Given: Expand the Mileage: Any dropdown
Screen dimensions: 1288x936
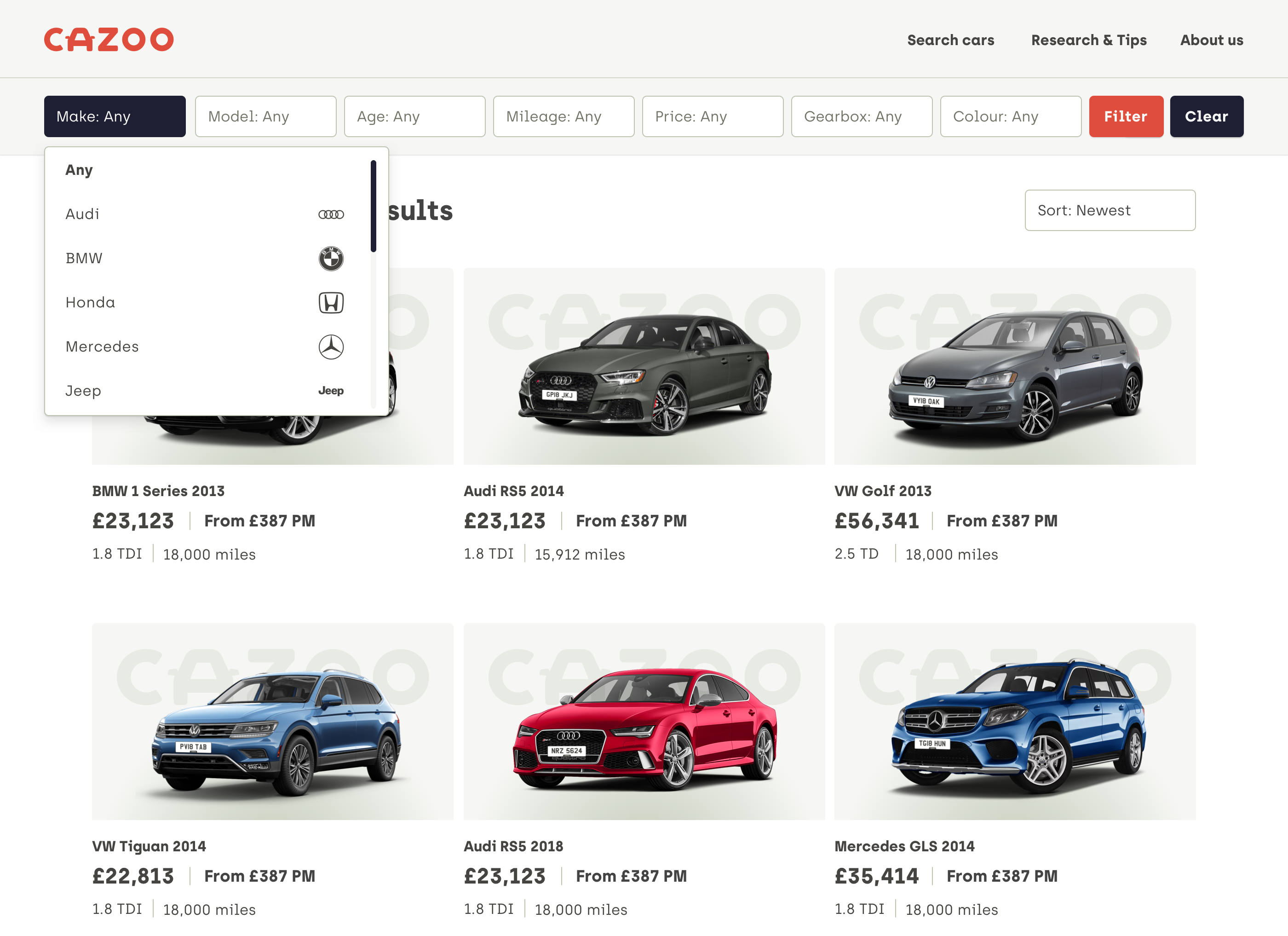Looking at the screenshot, I should tap(563, 116).
